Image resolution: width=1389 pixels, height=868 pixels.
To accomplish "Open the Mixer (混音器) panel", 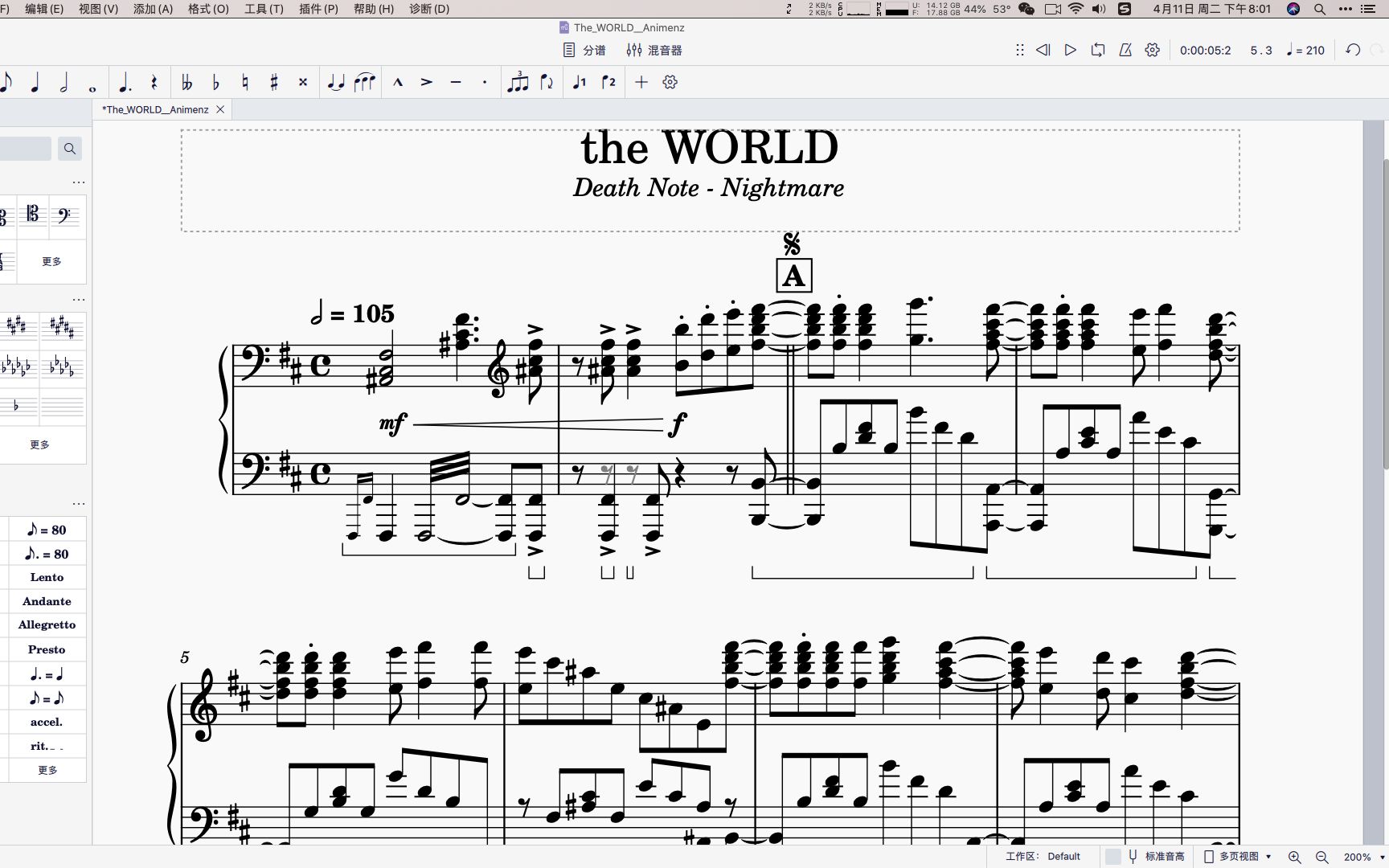I will [x=654, y=50].
